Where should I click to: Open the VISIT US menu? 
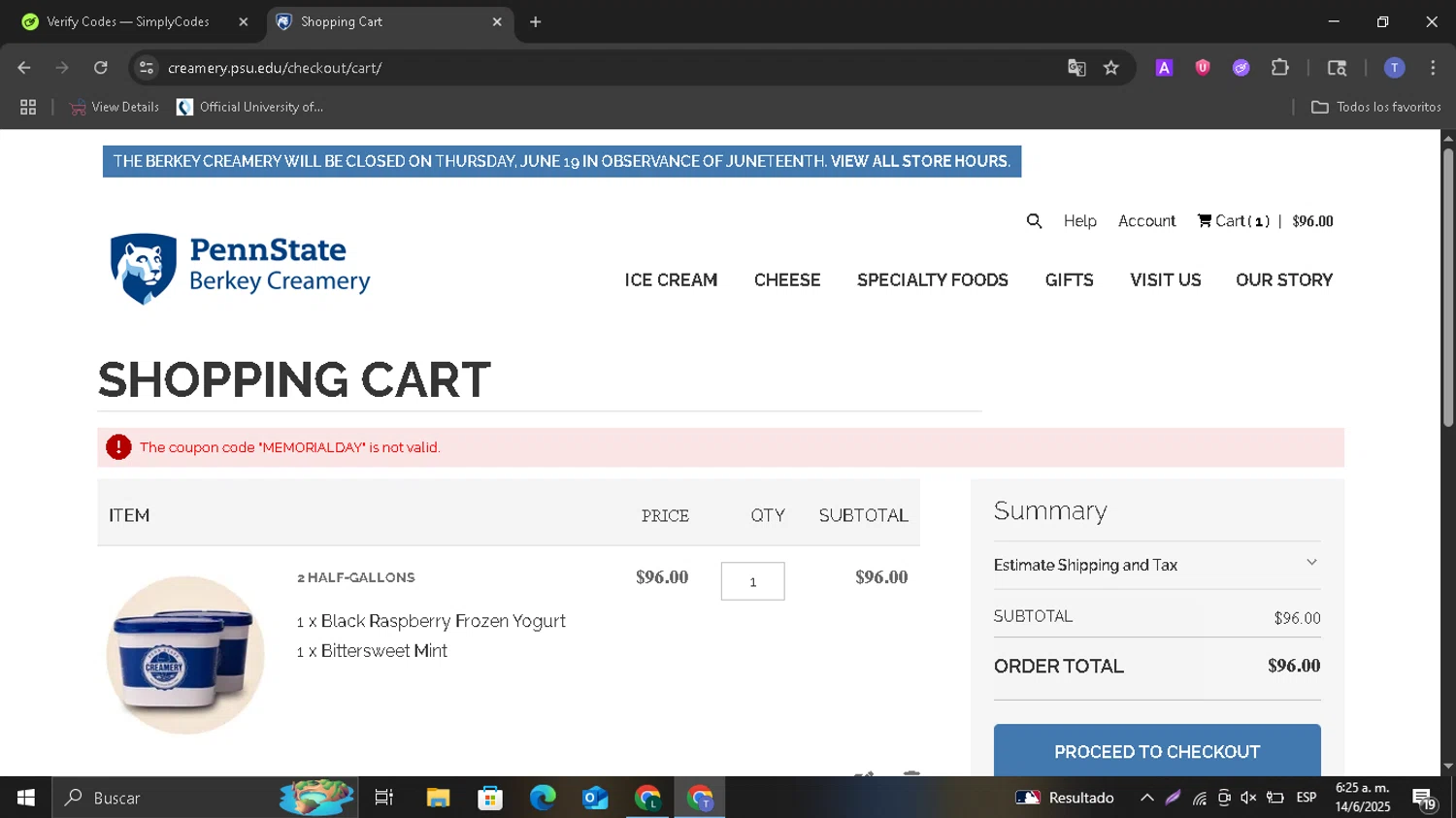tap(1166, 280)
